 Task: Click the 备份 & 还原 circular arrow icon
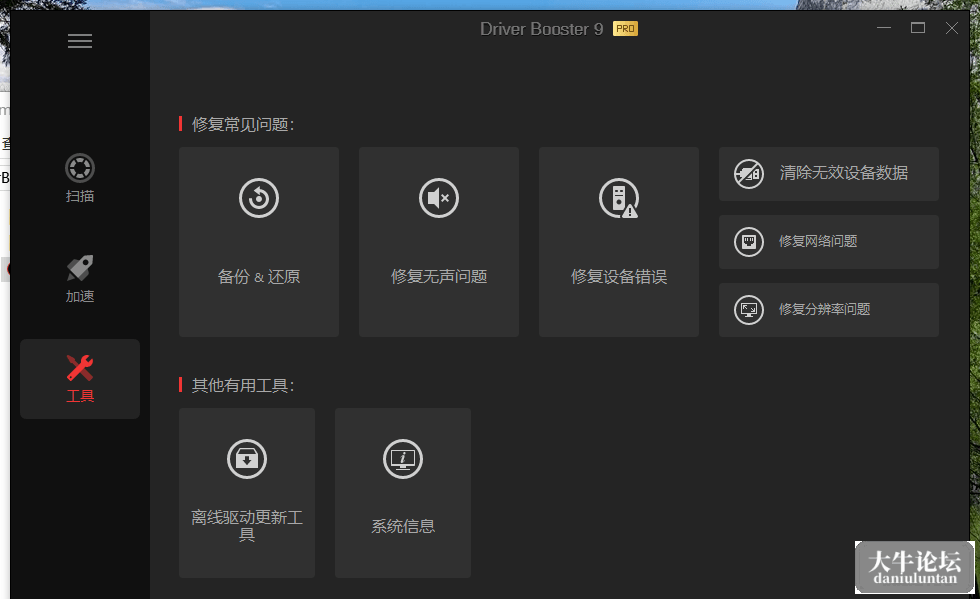click(x=259, y=198)
